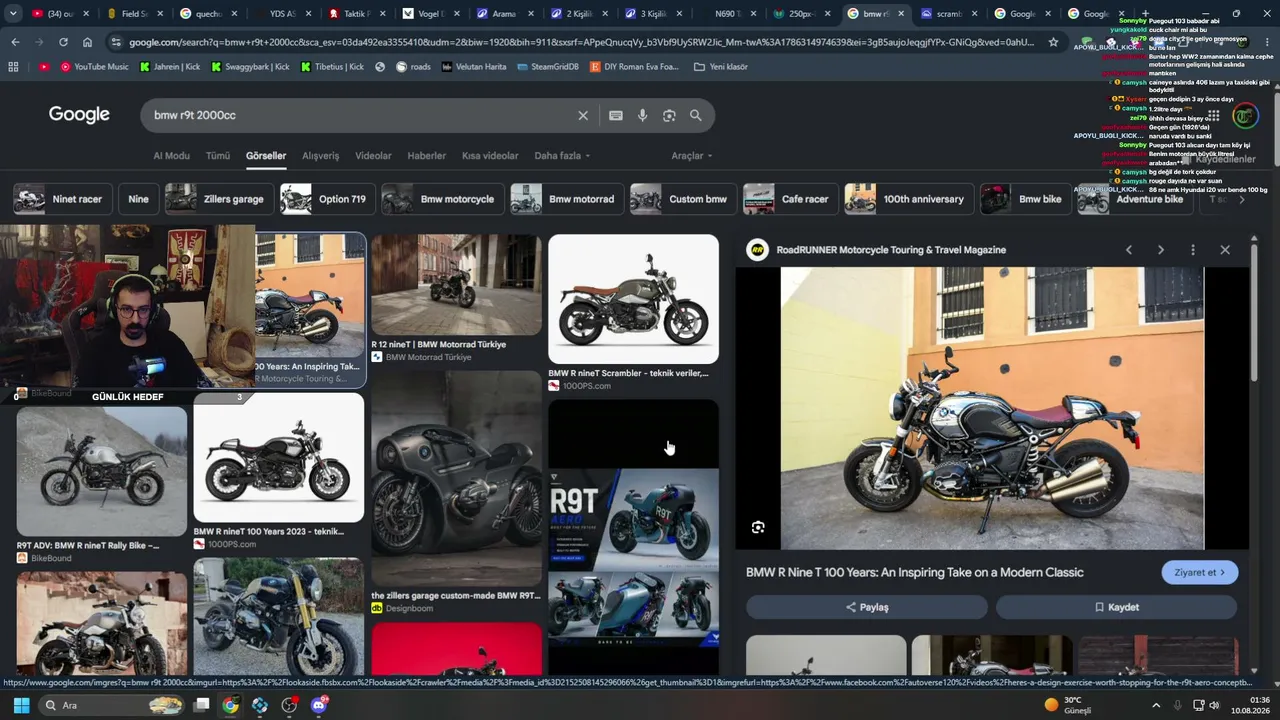Image resolution: width=1280 pixels, height=720 pixels.
Task: Start voice search with the microphone icon
Action: click(x=643, y=115)
